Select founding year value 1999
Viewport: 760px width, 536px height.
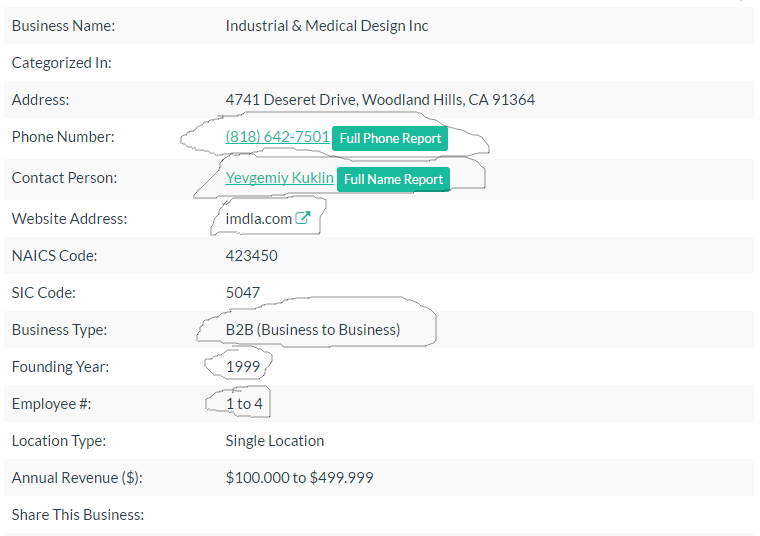(243, 367)
